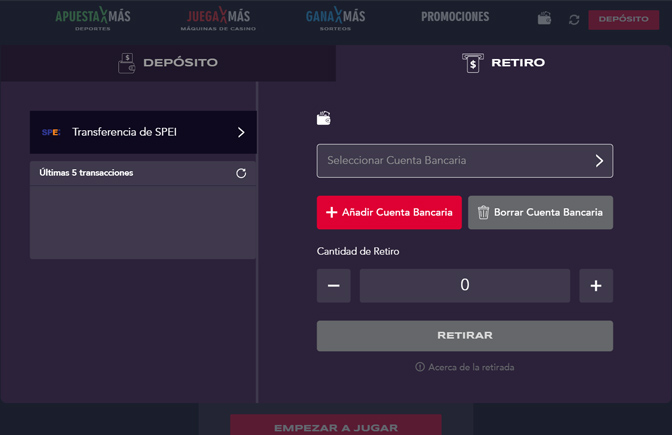Click the Retirar button

(465, 336)
